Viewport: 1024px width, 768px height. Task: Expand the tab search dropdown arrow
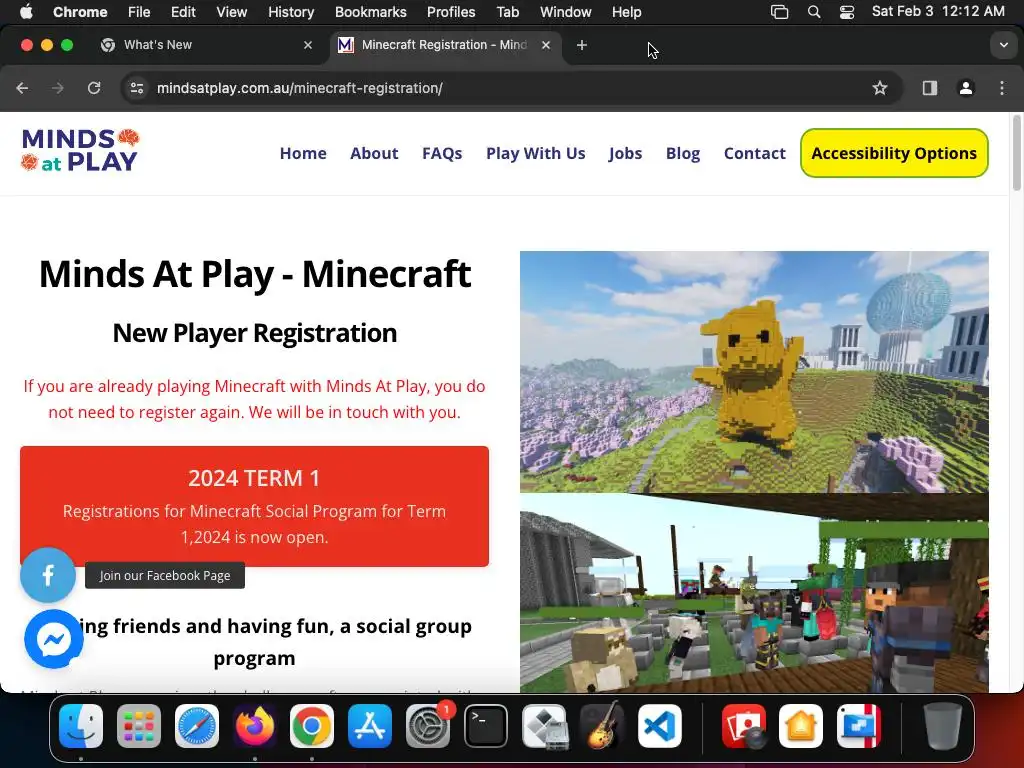1004,45
